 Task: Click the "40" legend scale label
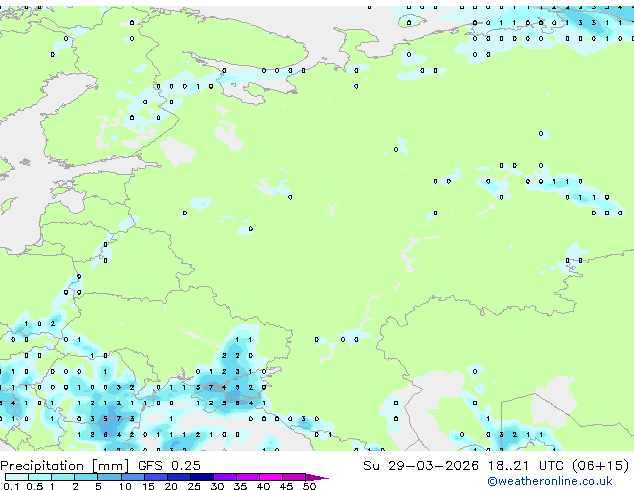[263, 486]
